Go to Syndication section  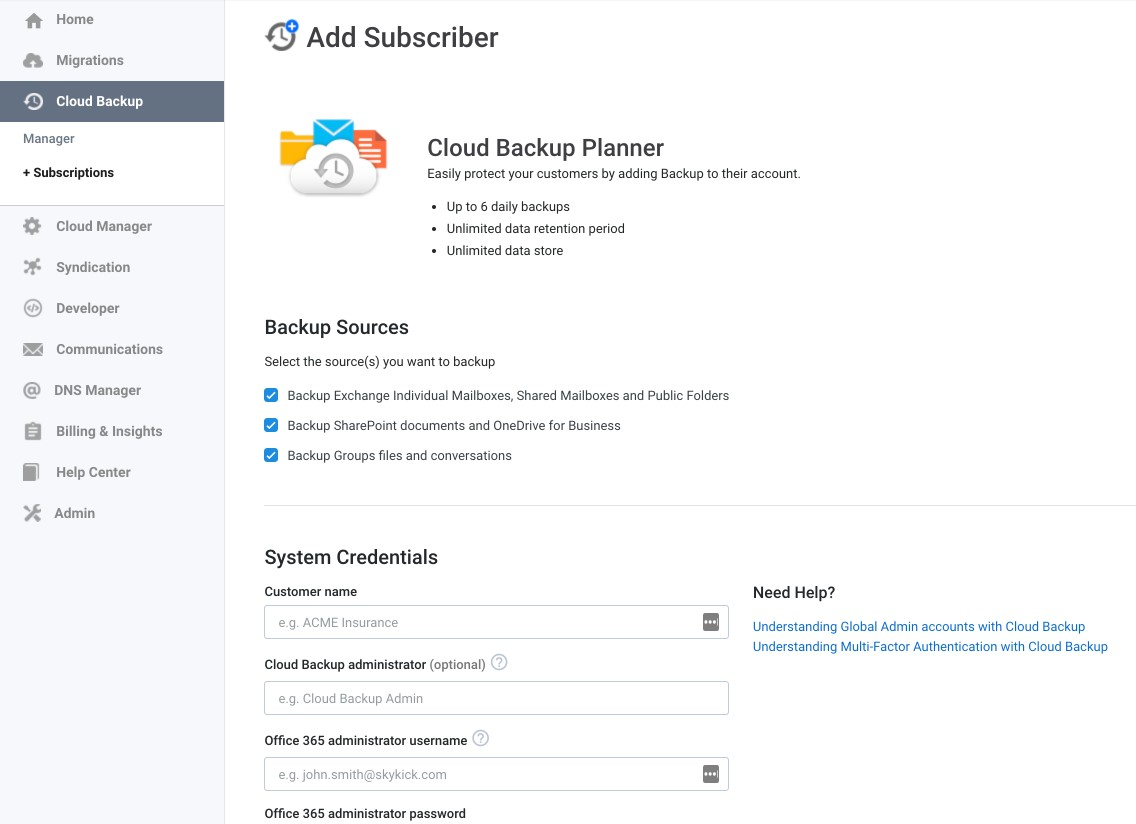click(112, 267)
